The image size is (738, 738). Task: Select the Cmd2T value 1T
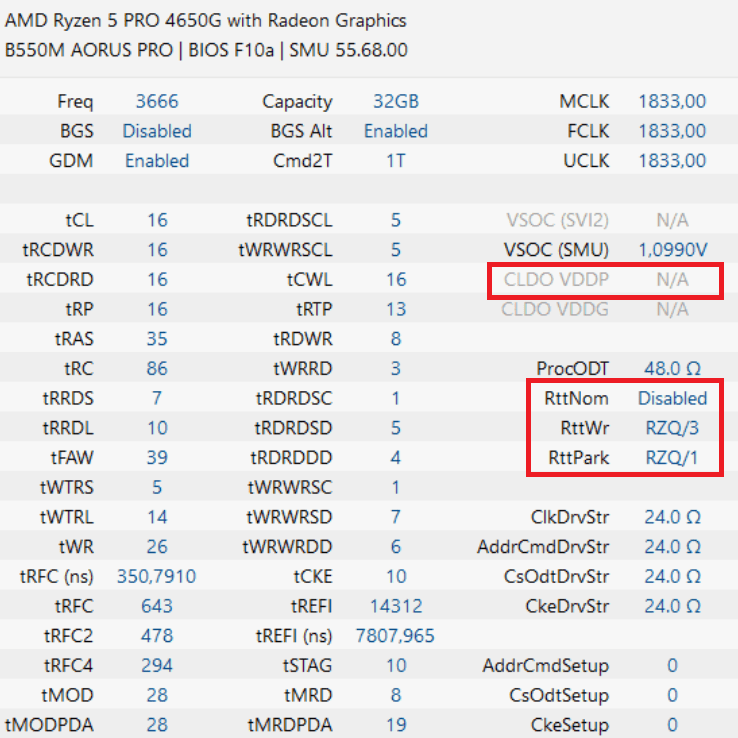coord(395,160)
